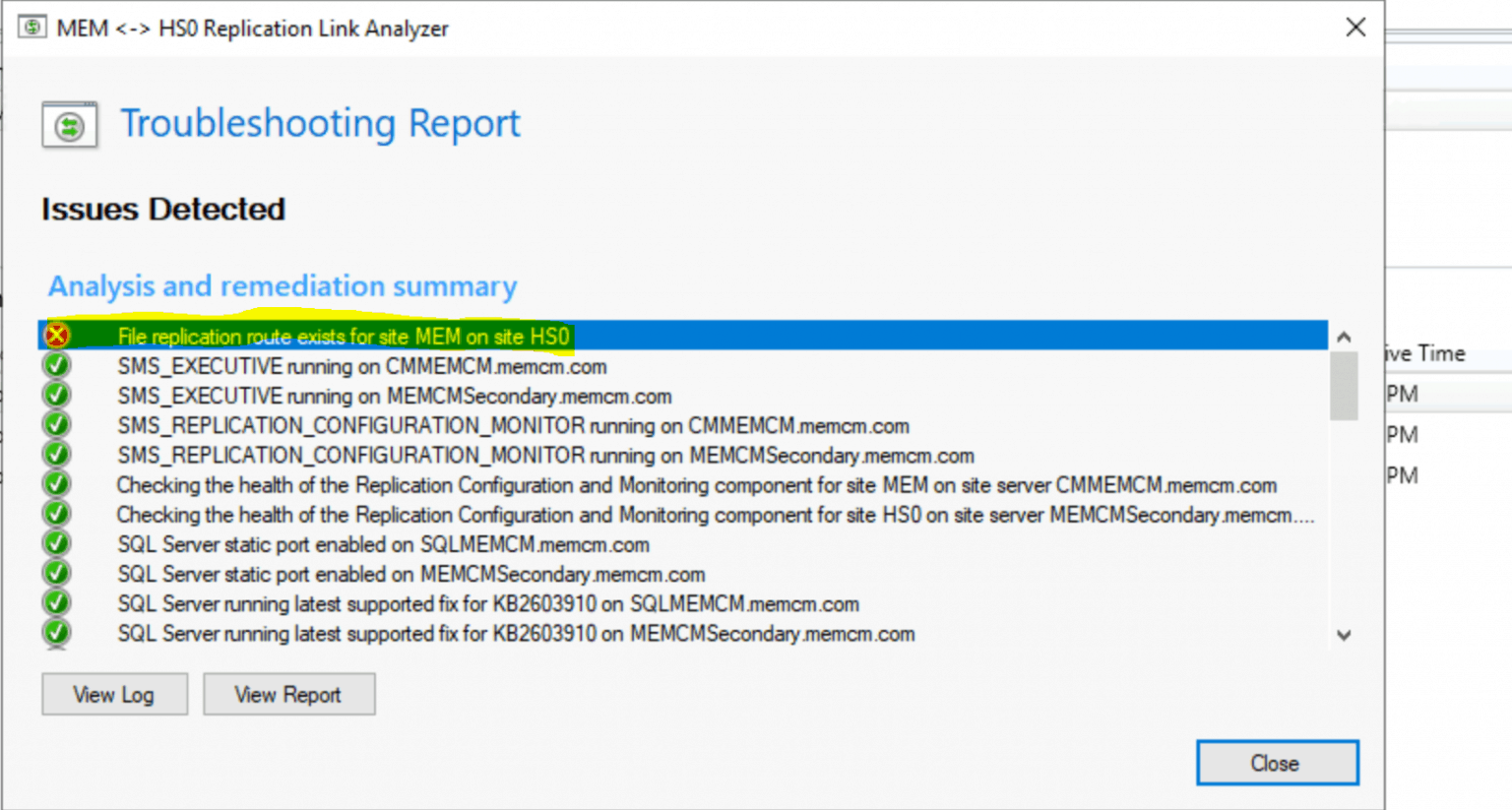Click green check icon beside SMS_EXECUTIVE on CMMEMCM
1512x810 pixels.
click(57, 366)
